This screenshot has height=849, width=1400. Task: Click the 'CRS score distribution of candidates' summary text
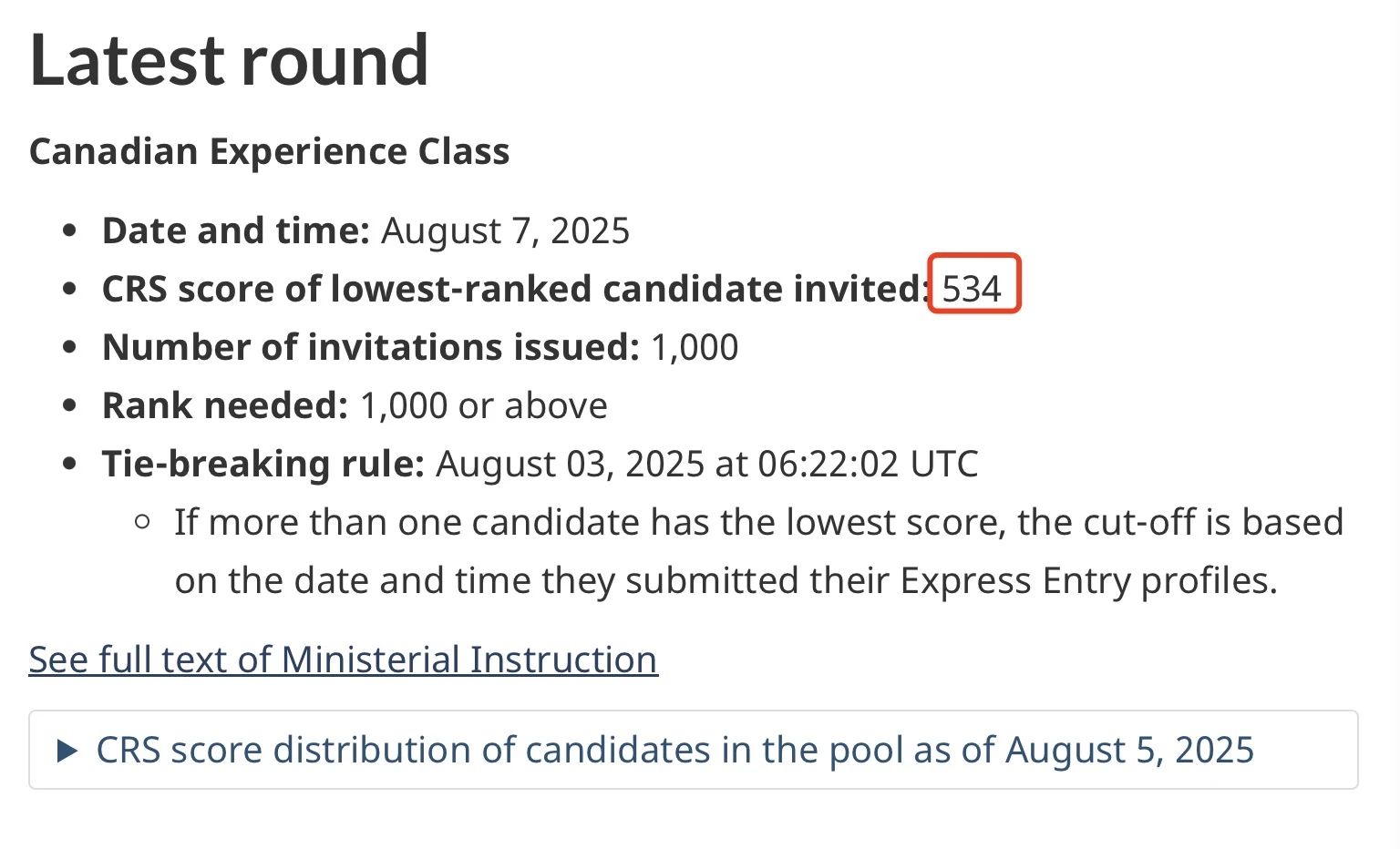click(675, 750)
